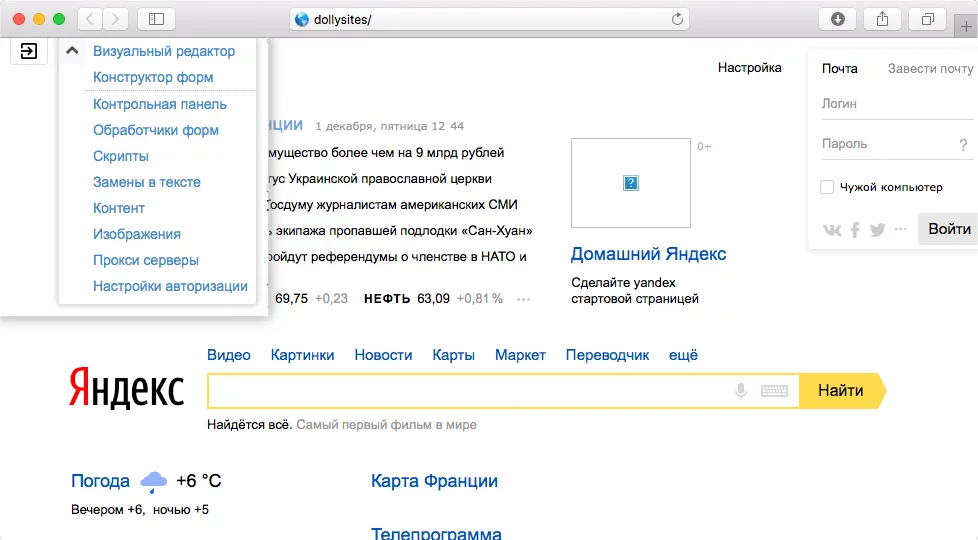The height and width of the screenshot is (540, 978).
Task: Open the Замены в тексте entry
Action: [x=147, y=182]
